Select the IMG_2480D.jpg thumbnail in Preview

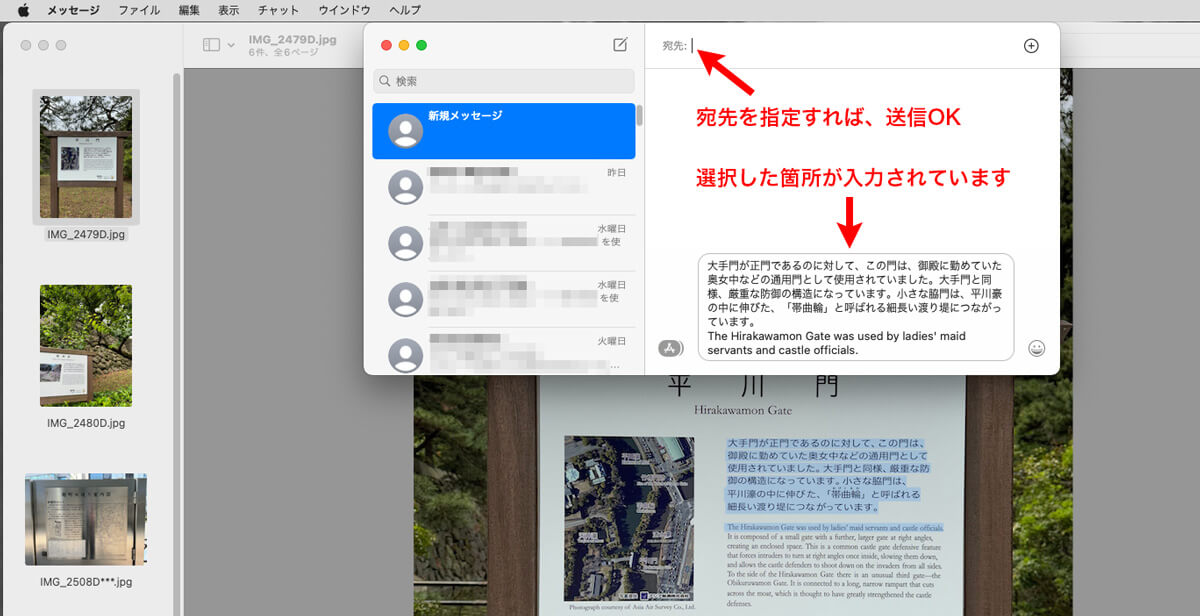[x=86, y=345]
